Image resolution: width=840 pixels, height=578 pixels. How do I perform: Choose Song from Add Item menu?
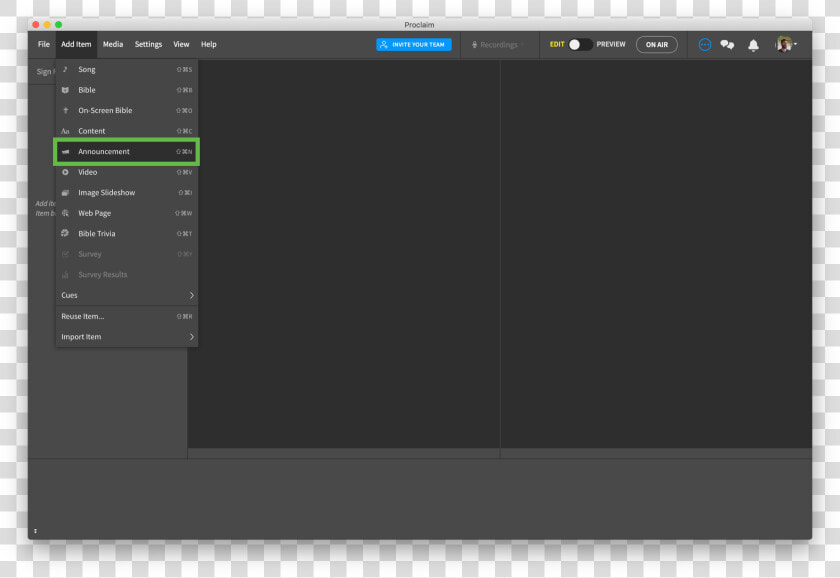click(x=126, y=70)
